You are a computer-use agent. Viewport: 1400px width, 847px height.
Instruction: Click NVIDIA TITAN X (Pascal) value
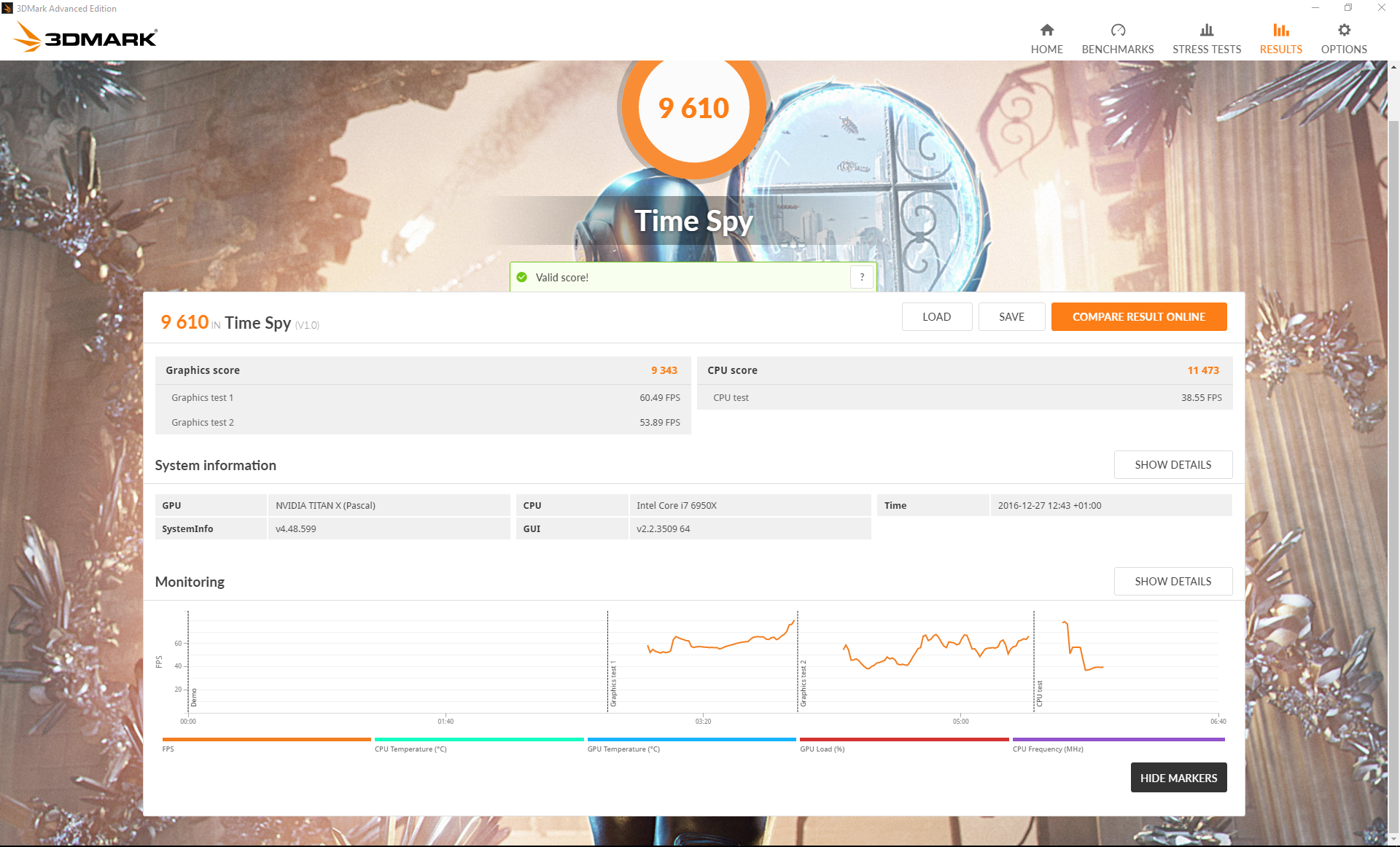click(x=325, y=505)
